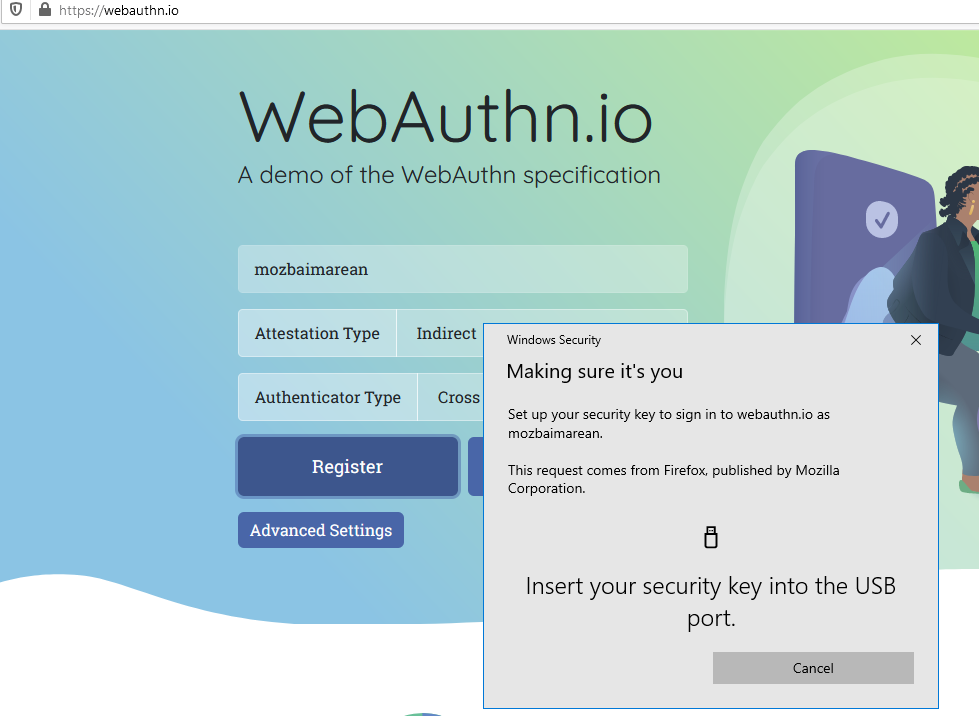Cancel the security key prompt

[812, 668]
